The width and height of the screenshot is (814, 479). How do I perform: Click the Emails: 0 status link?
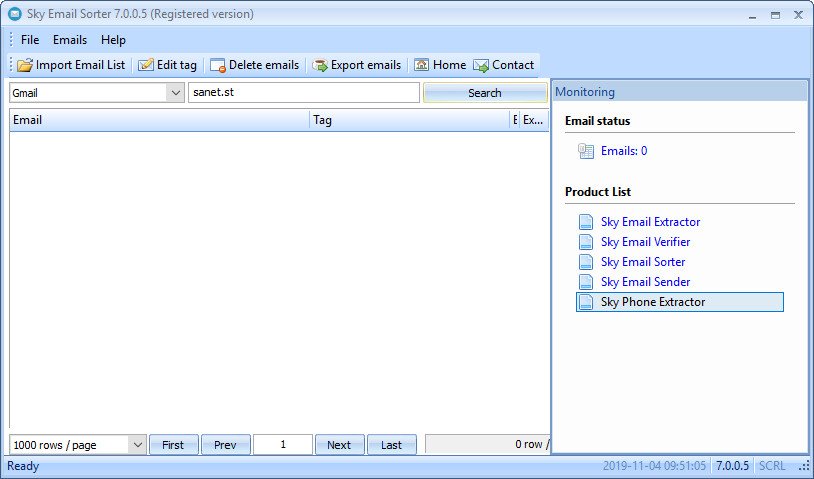pos(624,151)
